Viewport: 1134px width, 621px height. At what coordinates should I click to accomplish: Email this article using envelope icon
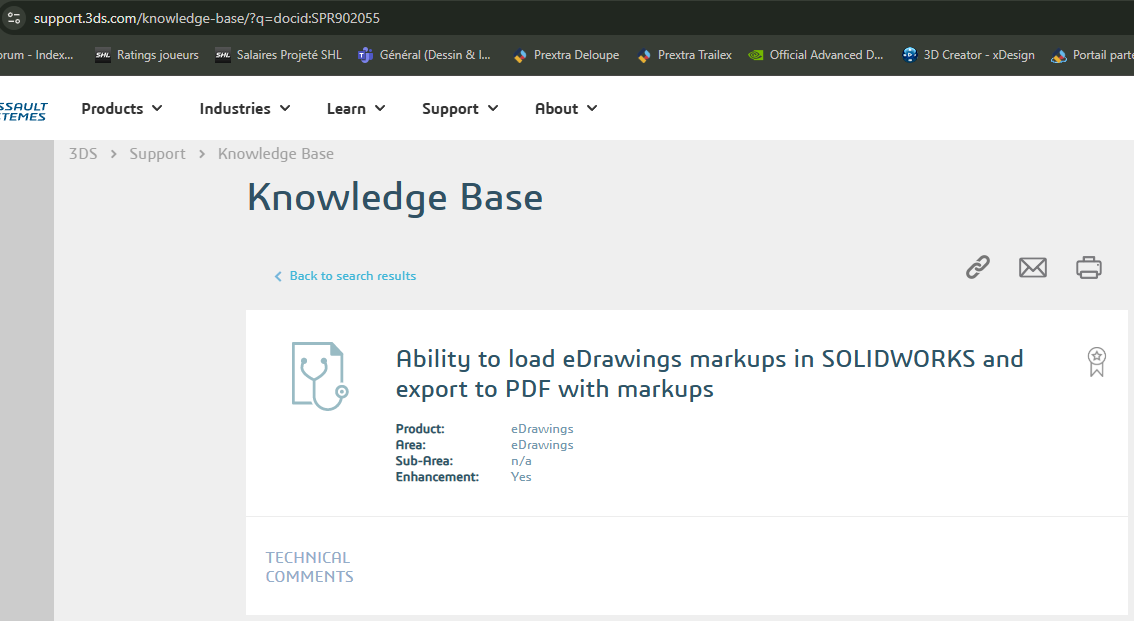point(1033,267)
